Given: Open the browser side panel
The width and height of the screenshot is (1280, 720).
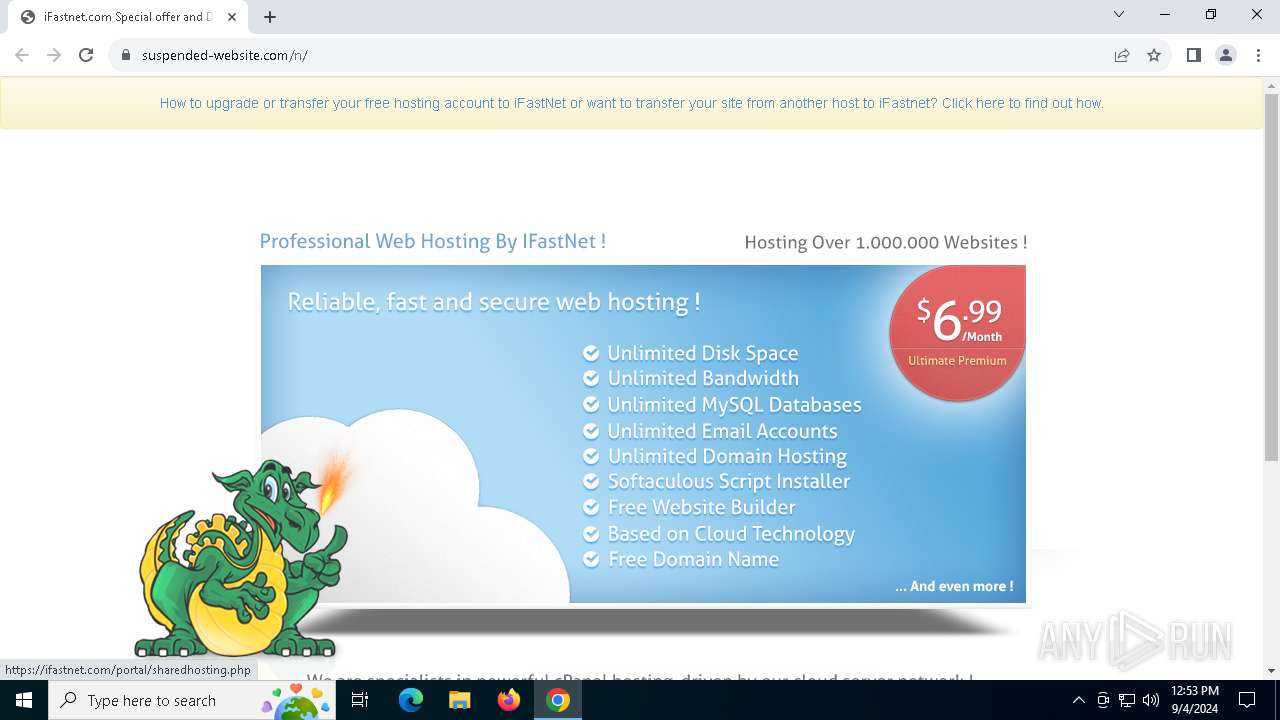Looking at the screenshot, I should coord(1193,55).
